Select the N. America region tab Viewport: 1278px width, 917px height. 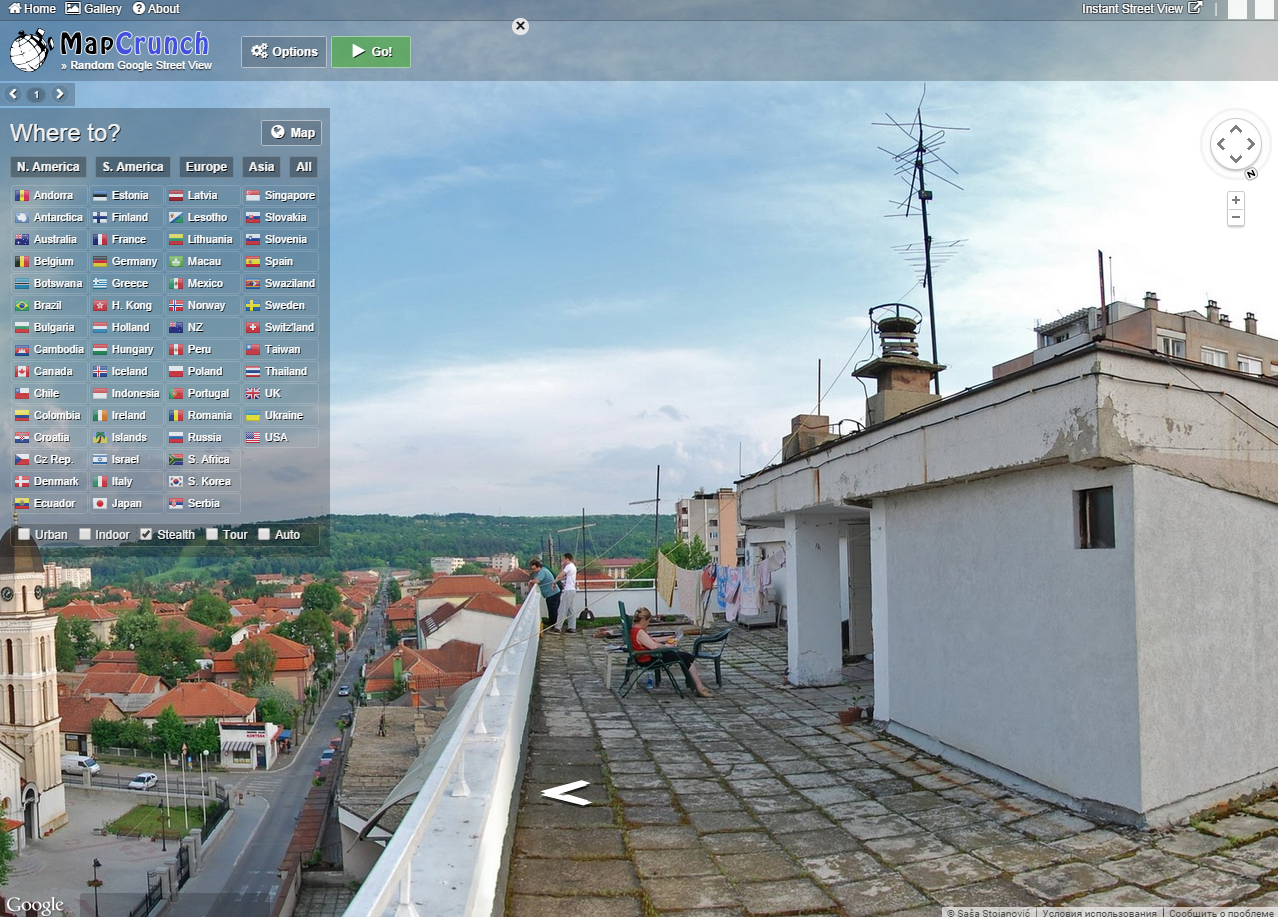[x=48, y=167]
